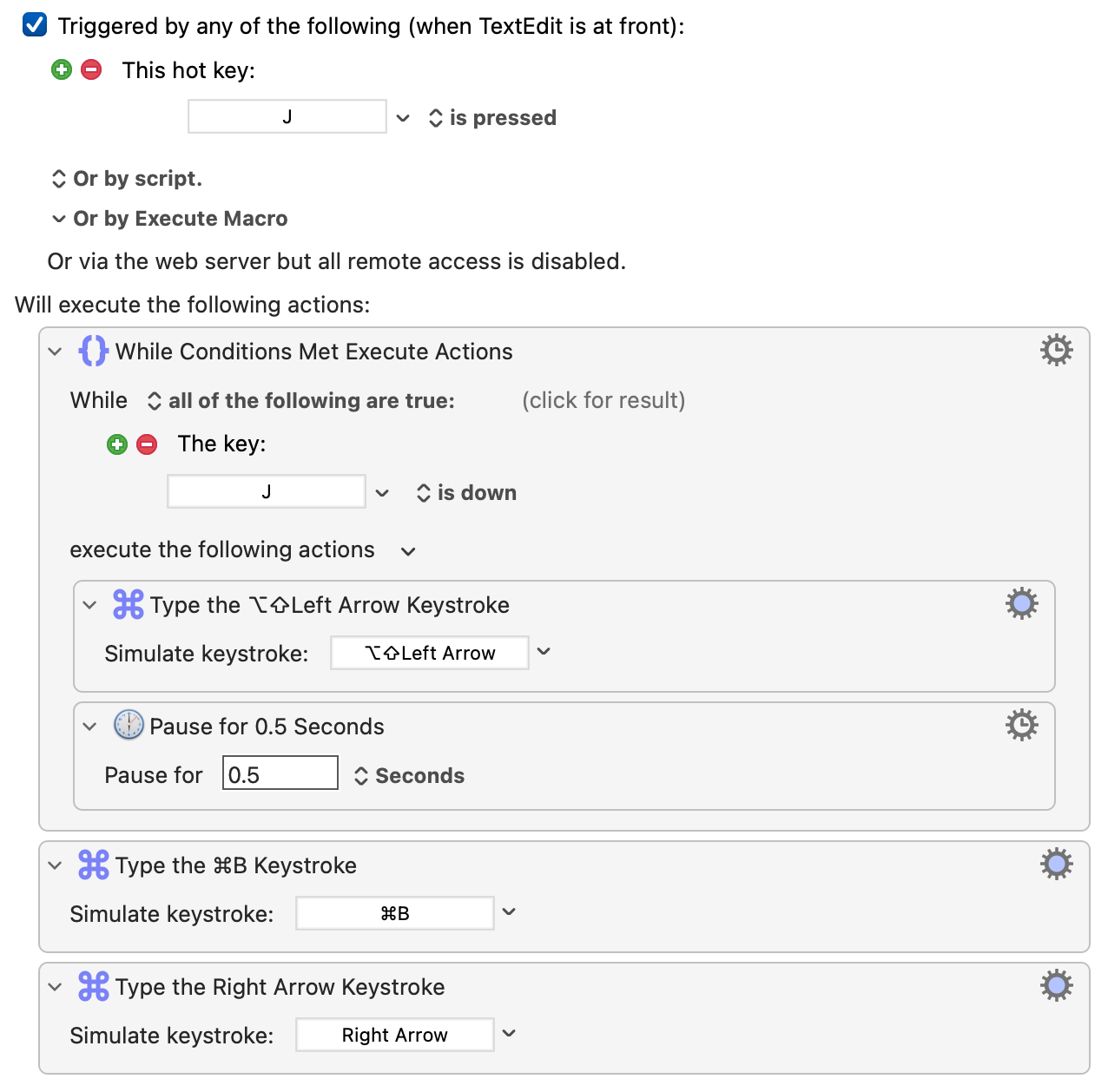Viewport: 1108px width, 1092px height.
Task: Open gear menu for Left Arrow keystroke action
Action: pos(1021,603)
